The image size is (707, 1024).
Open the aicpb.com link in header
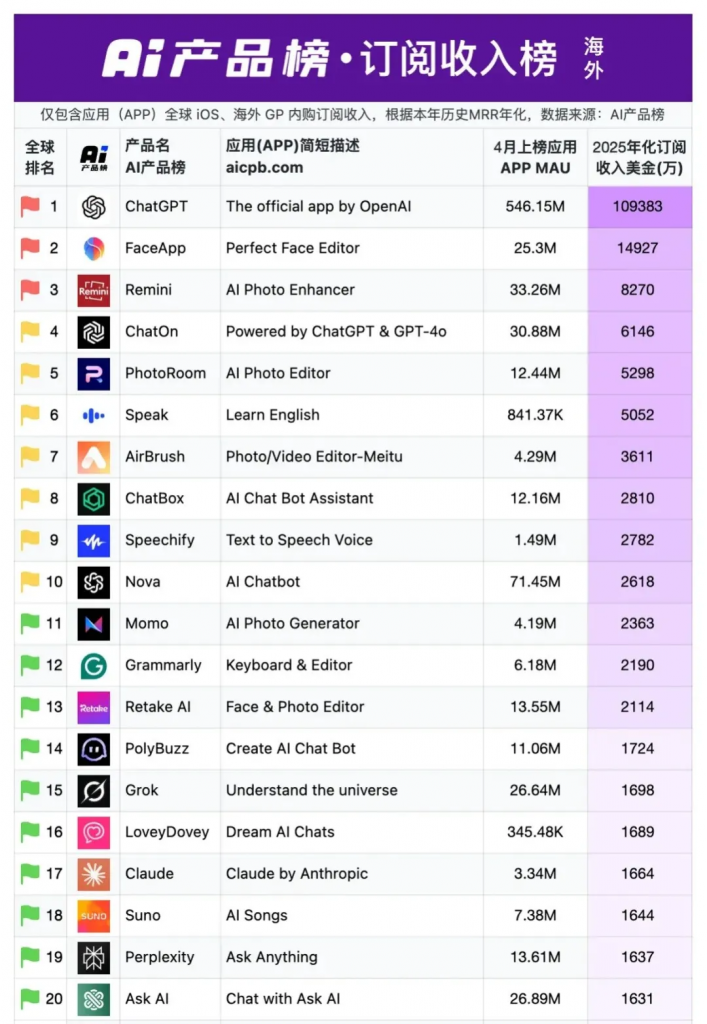(x=264, y=168)
